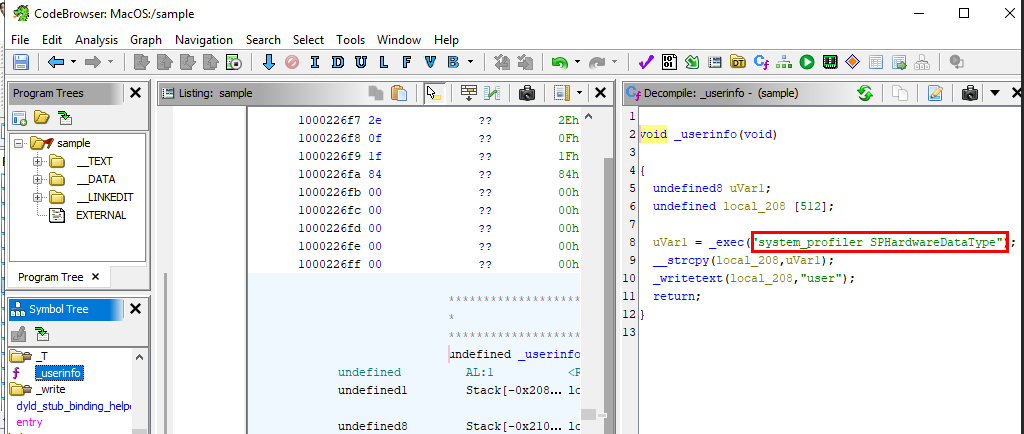Go to next data with D icon
This screenshot has width=1024, height=434.
point(337,63)
